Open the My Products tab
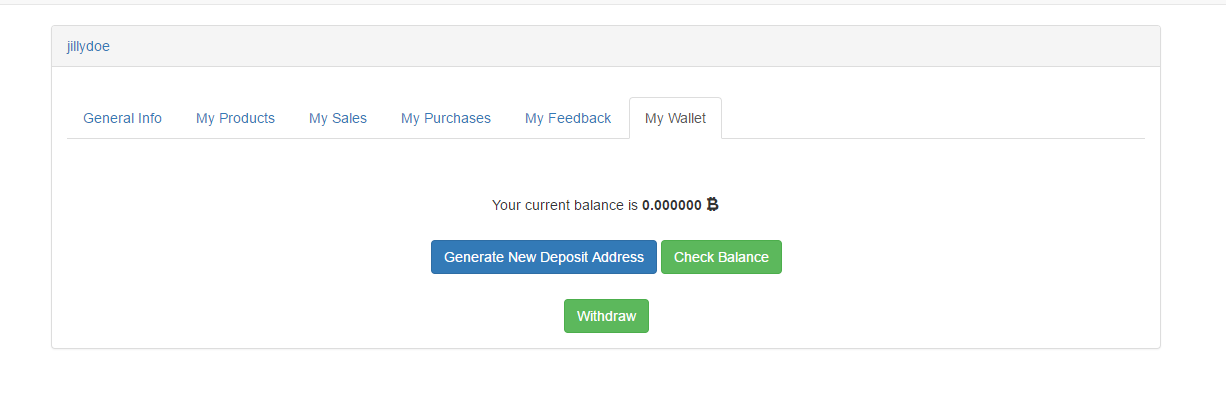Image resolution: width=1226 pixels, height=396 pixels. 235,118
